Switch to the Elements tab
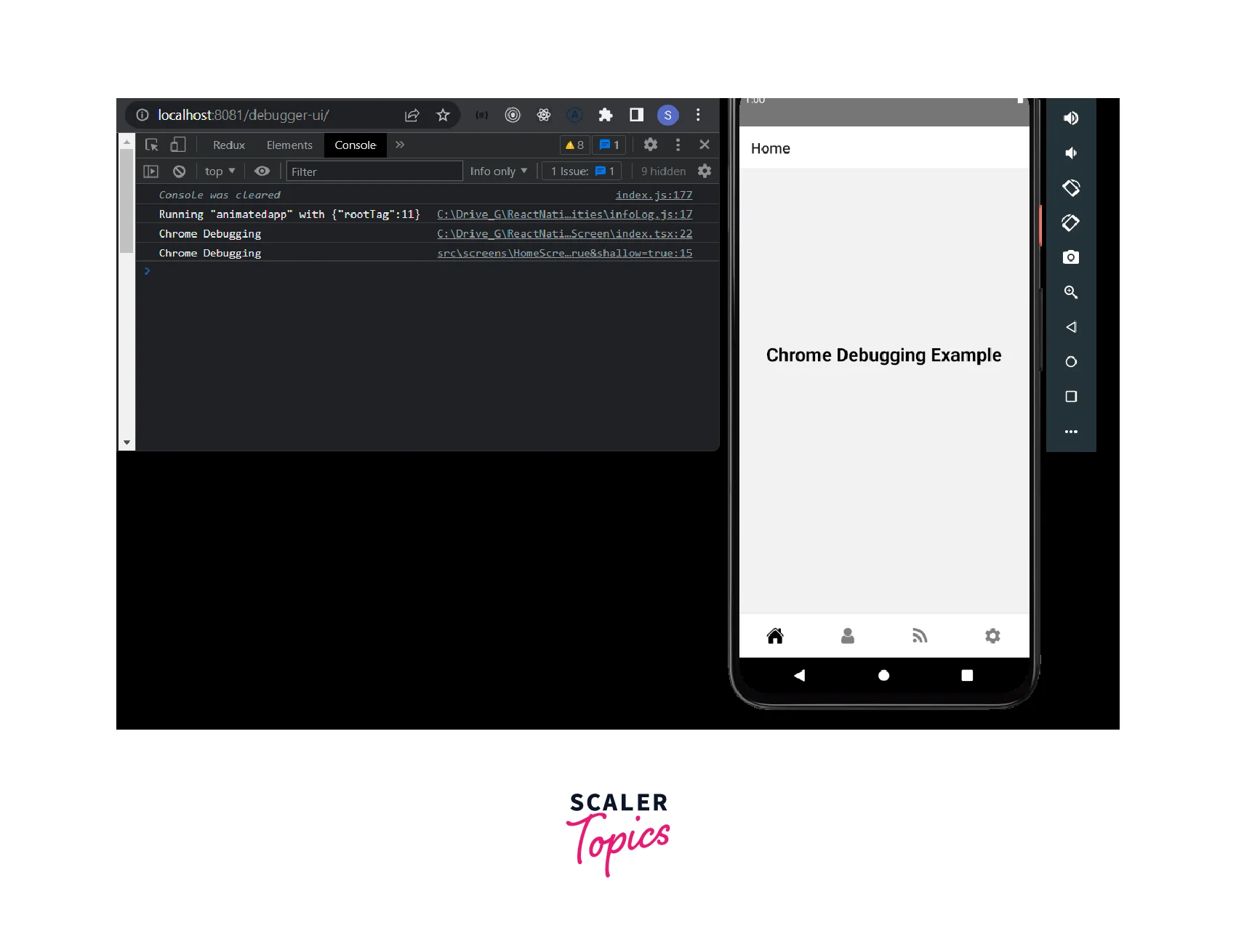The image size is (1236, 952). [x=289, y=145]
